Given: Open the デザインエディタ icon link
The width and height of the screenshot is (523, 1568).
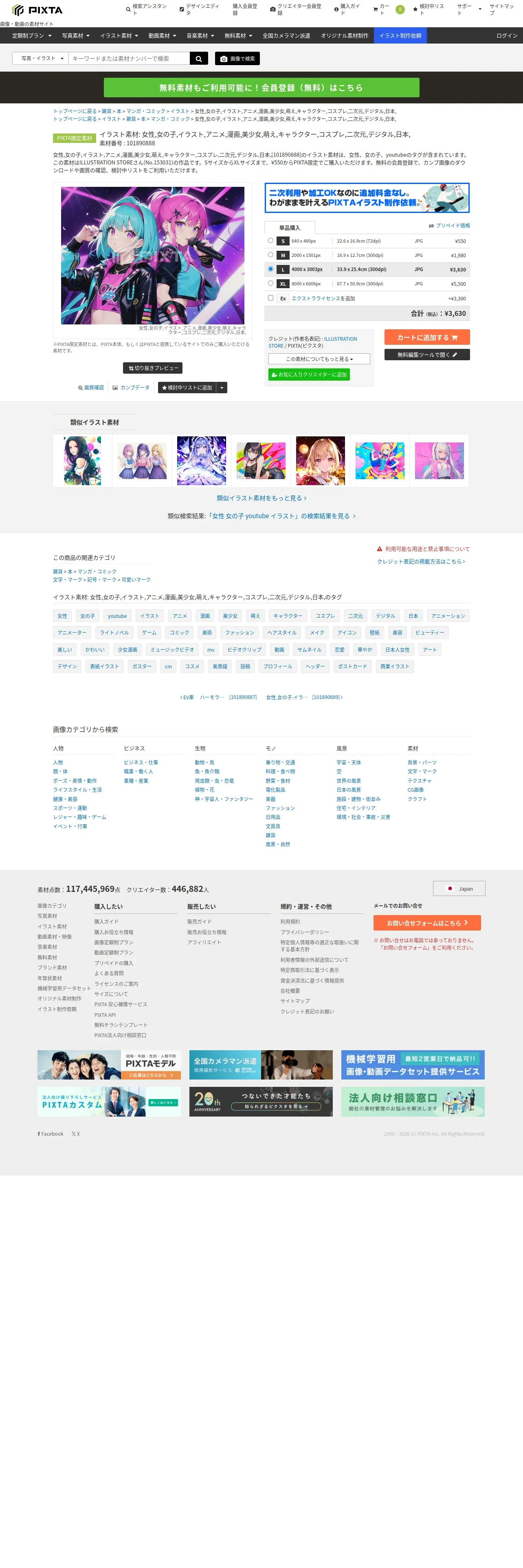Looking at the screenshot, I should pos(200,10).
